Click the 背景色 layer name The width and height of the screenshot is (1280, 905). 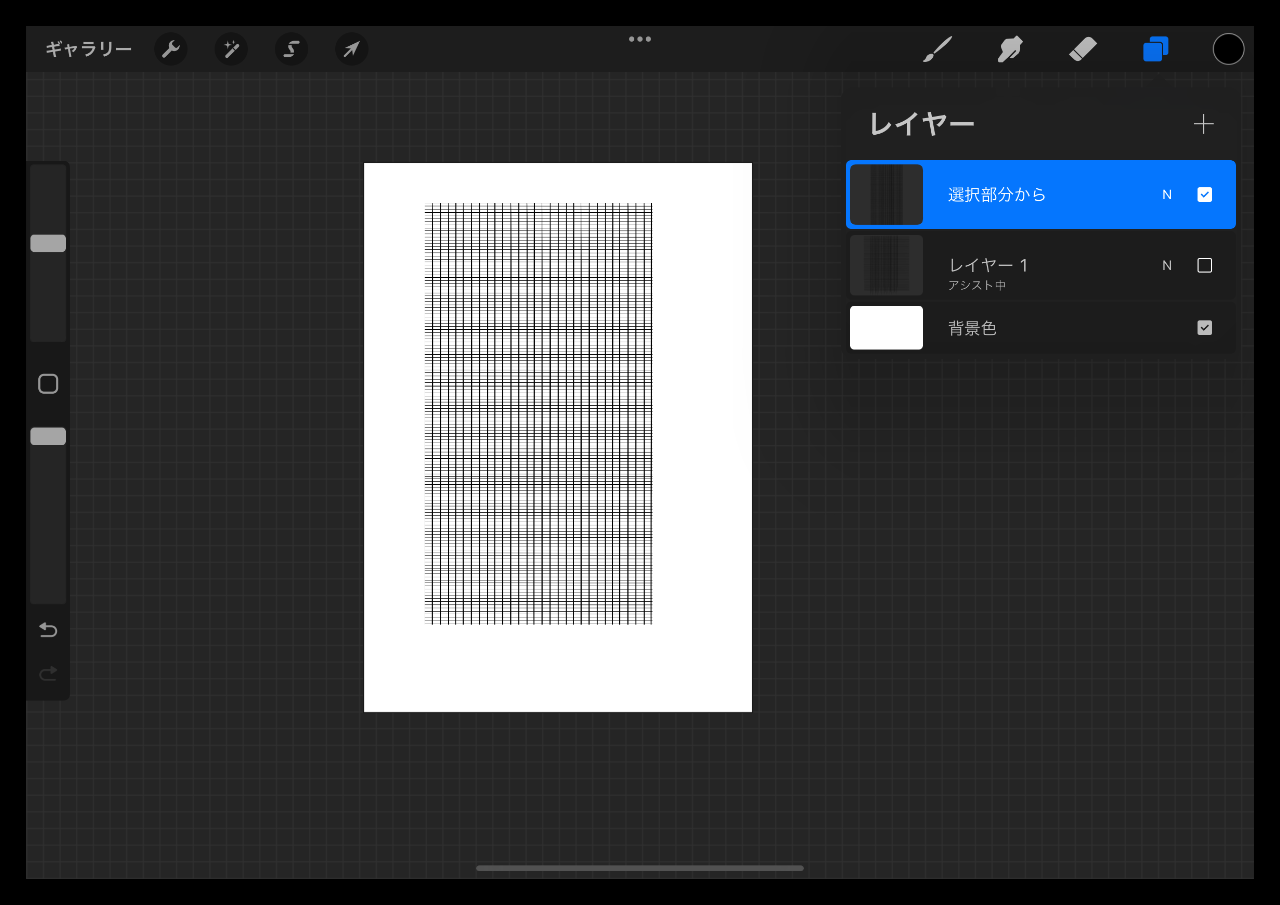click(x=973, y=328)
